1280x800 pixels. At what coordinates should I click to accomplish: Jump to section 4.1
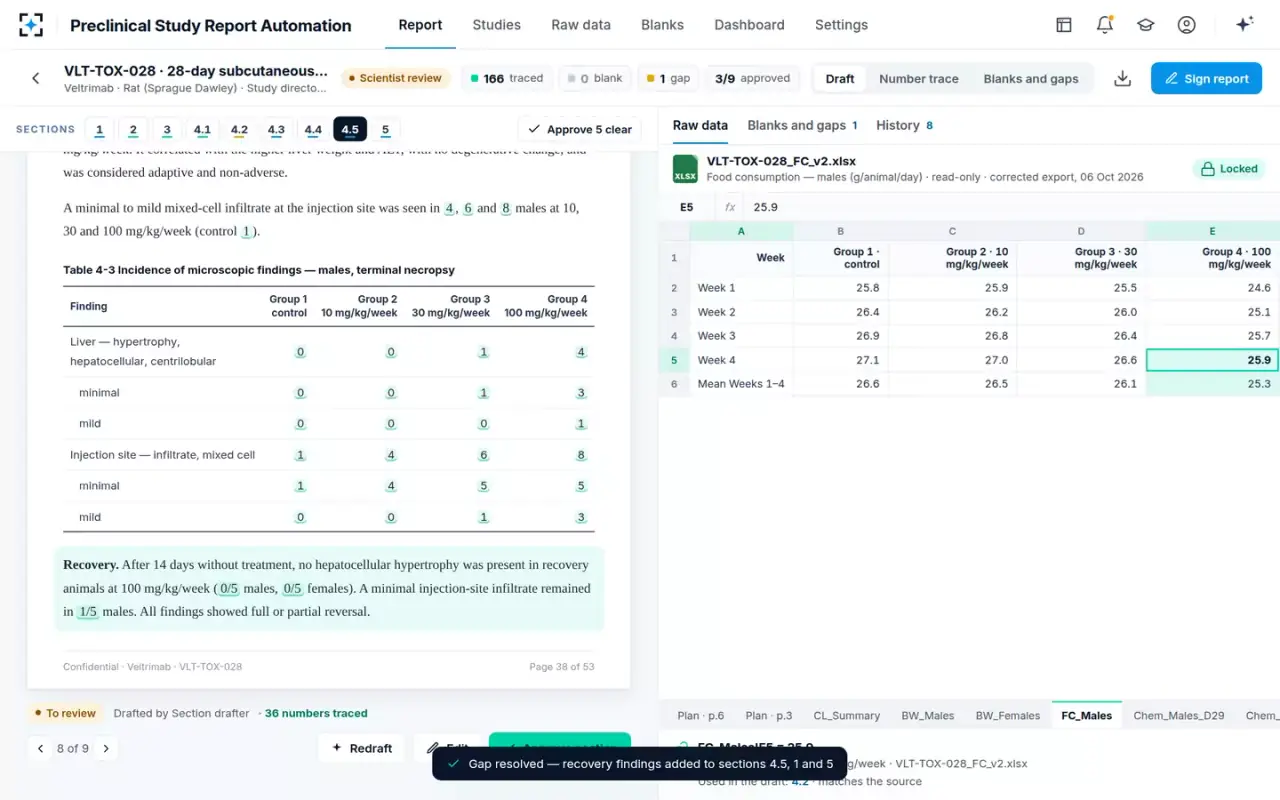[202, 129]
